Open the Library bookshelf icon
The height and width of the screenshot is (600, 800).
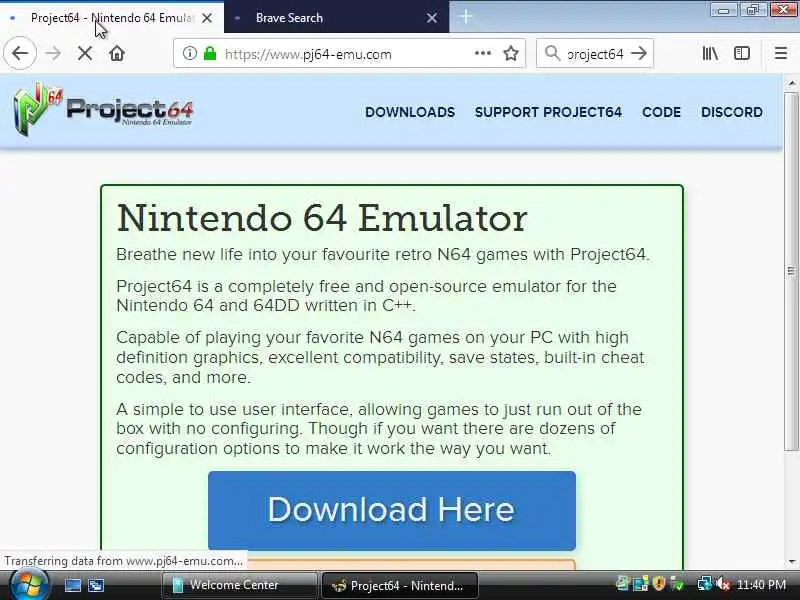pyautogui.click(x=710, y=53)
